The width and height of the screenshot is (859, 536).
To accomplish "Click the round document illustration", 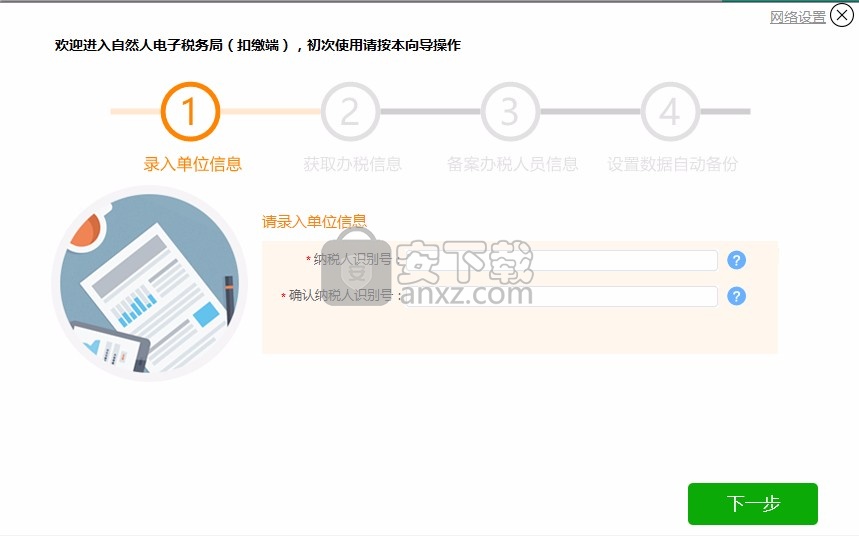I will pos(150,283).
